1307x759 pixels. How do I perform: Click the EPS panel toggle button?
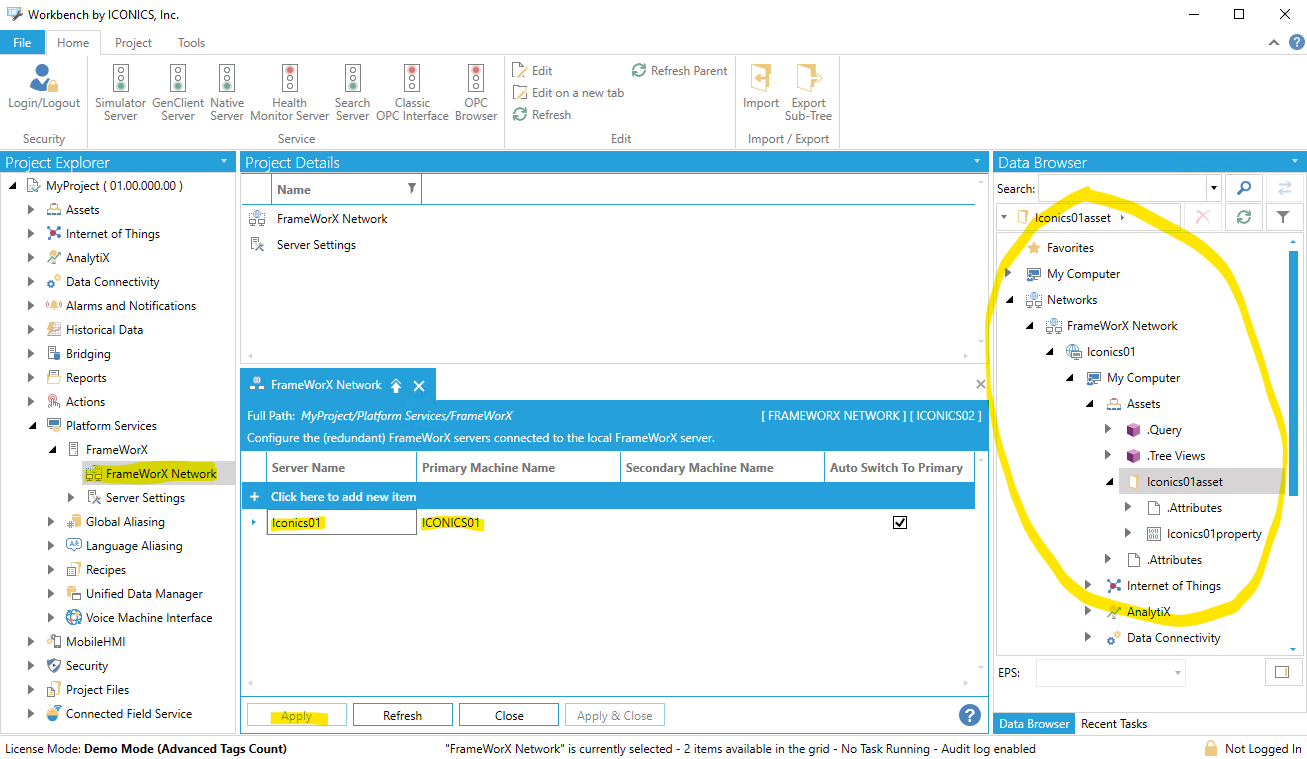point(1282,672)
